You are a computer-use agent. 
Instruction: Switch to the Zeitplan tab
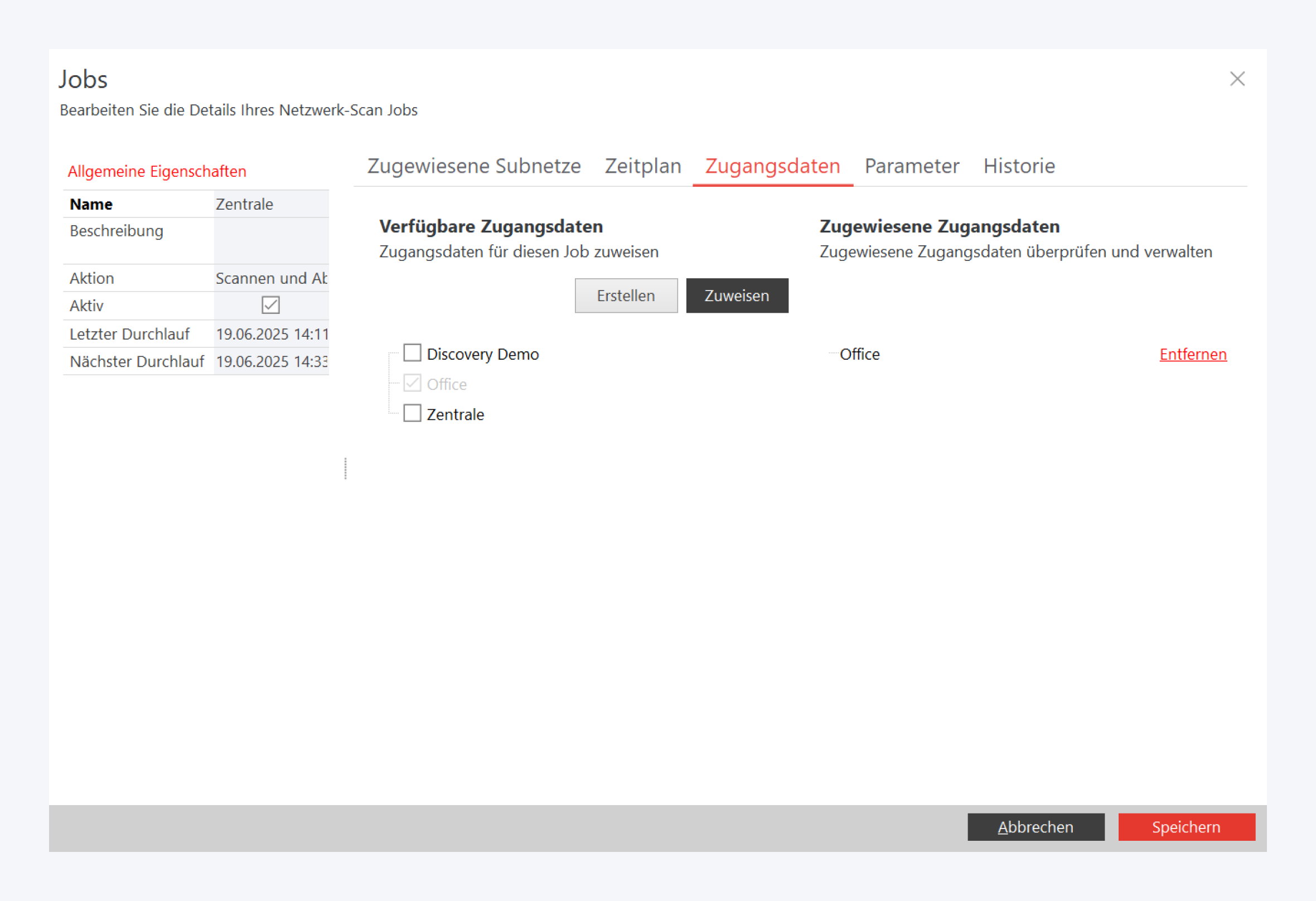click(x=643, y=166)
